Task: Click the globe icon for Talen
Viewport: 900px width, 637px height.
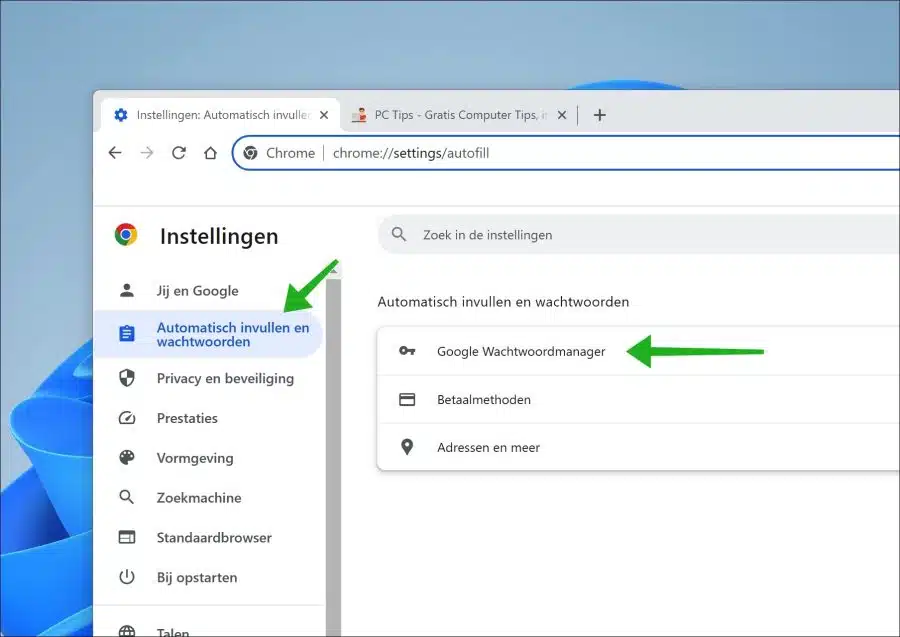Action: click(126, 631)
